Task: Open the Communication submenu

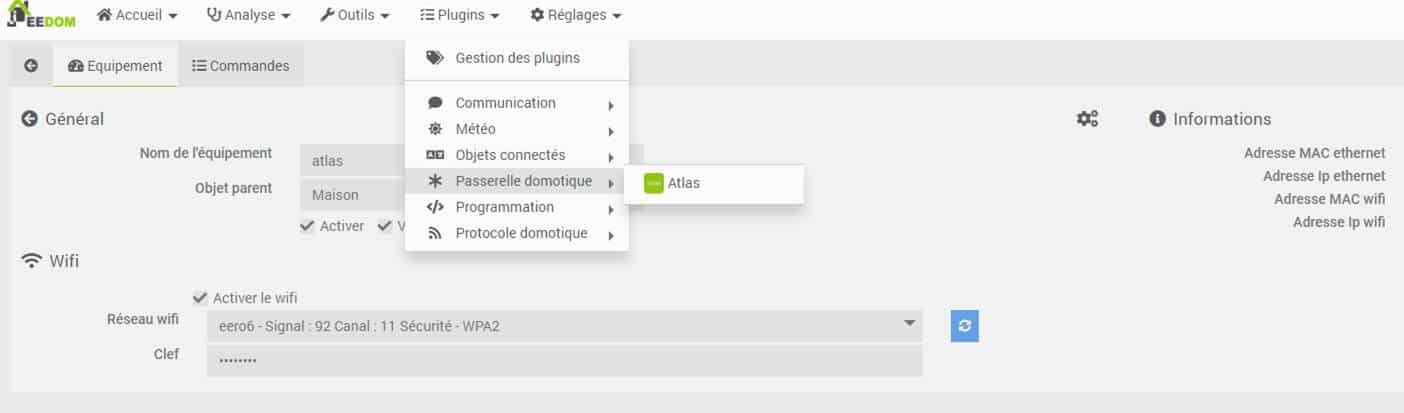Action: [x=517, y=103]
